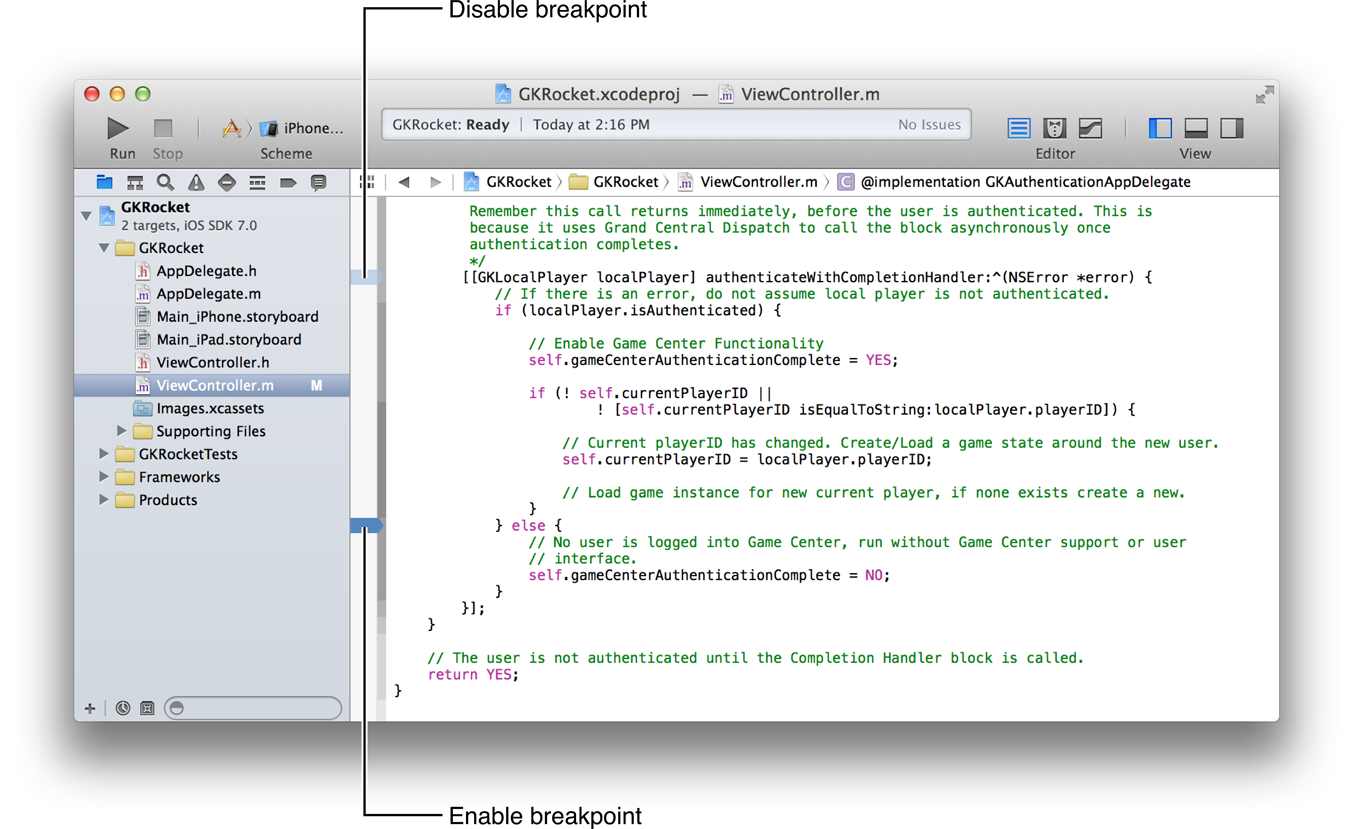The image size is (1353, 829).
Task: Open @implementation GKAuthenticationAppDelegate symbol menu
Action: tap(1014, 182)
